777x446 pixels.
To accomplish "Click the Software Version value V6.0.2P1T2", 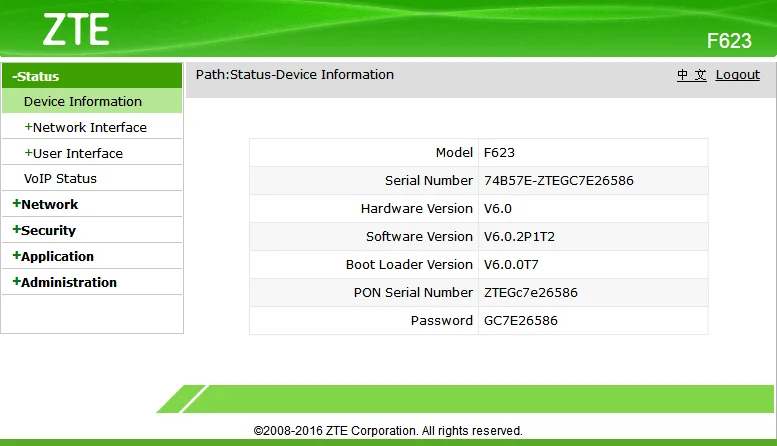I will (519, 236).
